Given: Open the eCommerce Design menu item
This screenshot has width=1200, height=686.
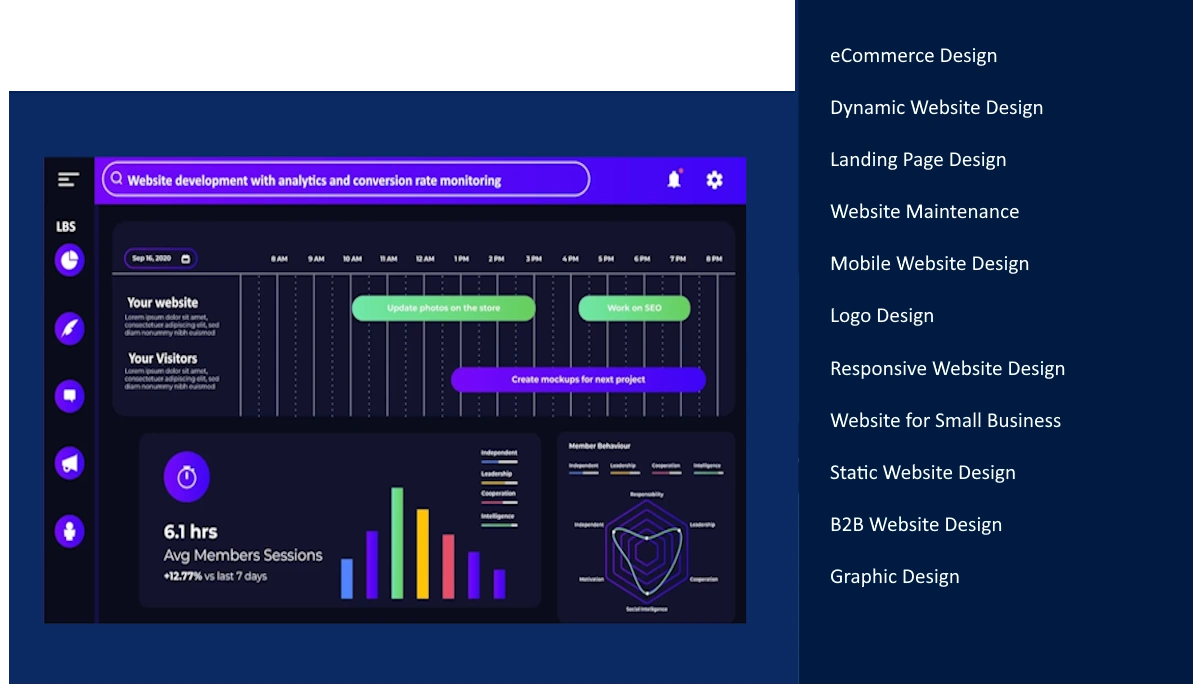Looking at the screenshot, I should (x=913, y=56).
